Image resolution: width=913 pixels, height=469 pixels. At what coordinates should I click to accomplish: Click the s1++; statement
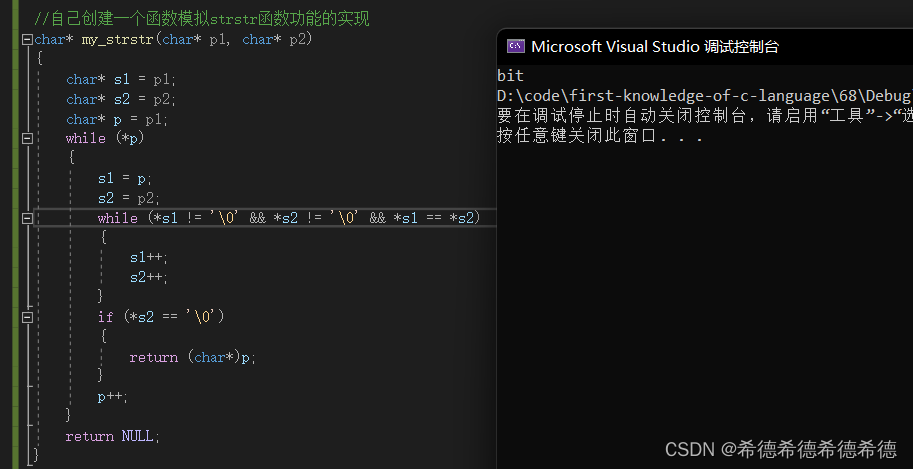[149, 258]
